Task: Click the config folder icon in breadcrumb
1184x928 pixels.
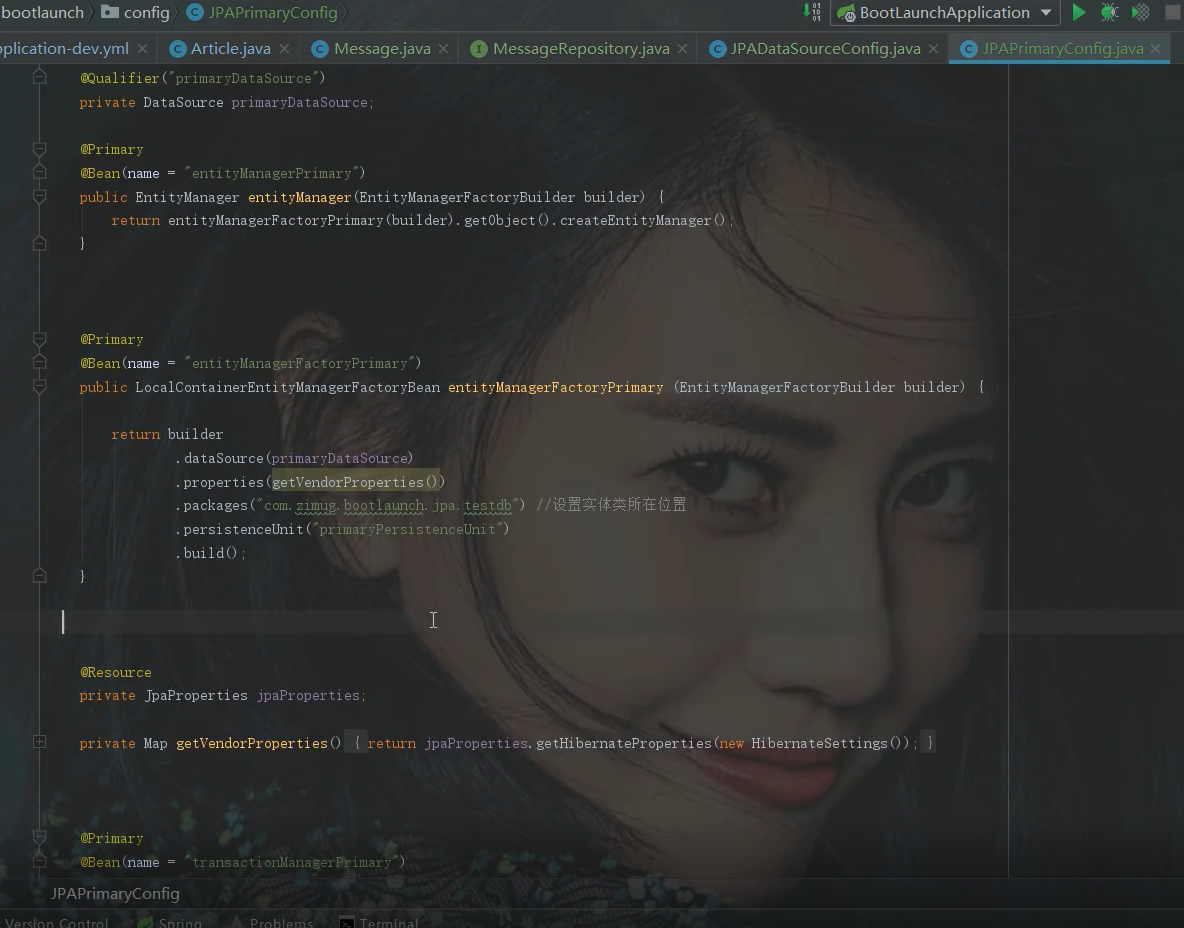Action: point(109,11)
